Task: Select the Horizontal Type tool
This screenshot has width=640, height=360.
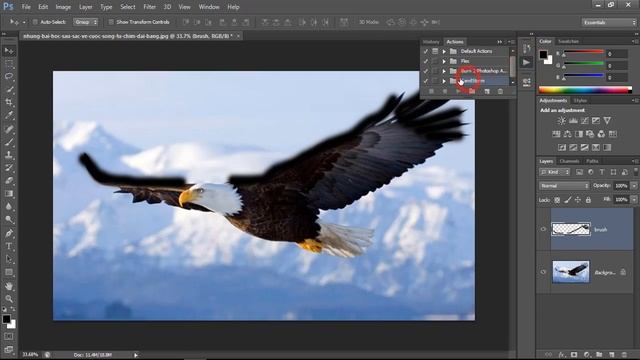Action: tap(9, 246)
